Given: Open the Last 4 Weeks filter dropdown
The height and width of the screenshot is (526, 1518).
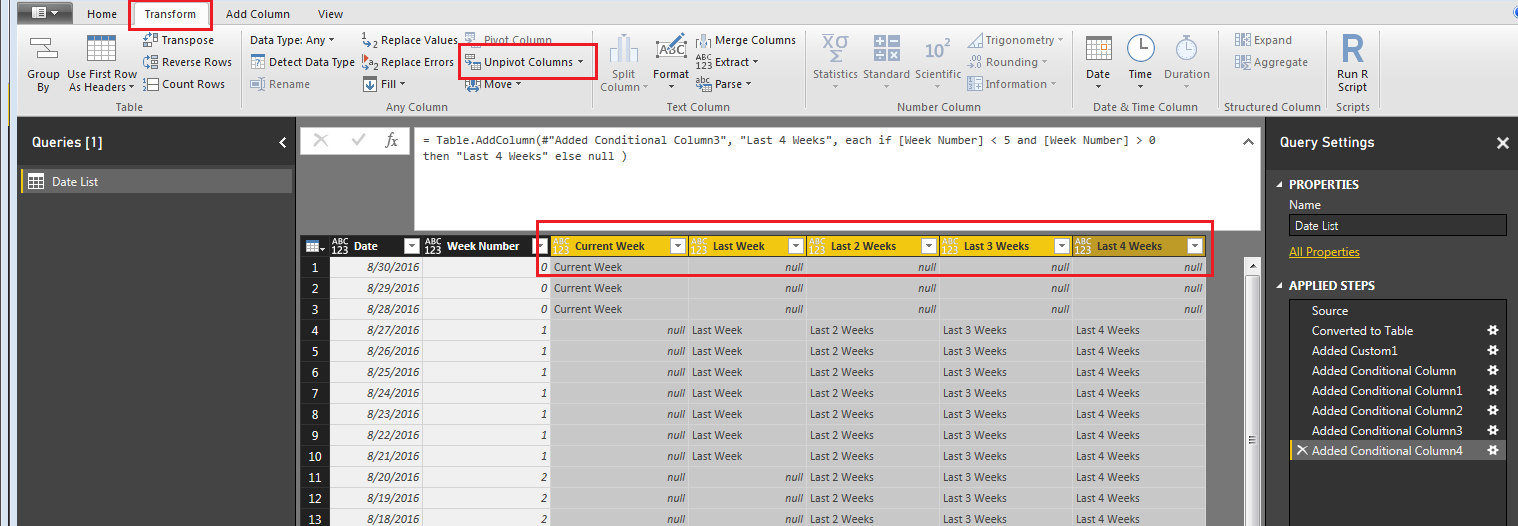Looking at the screenshot, I should (x=1194, y=246).
